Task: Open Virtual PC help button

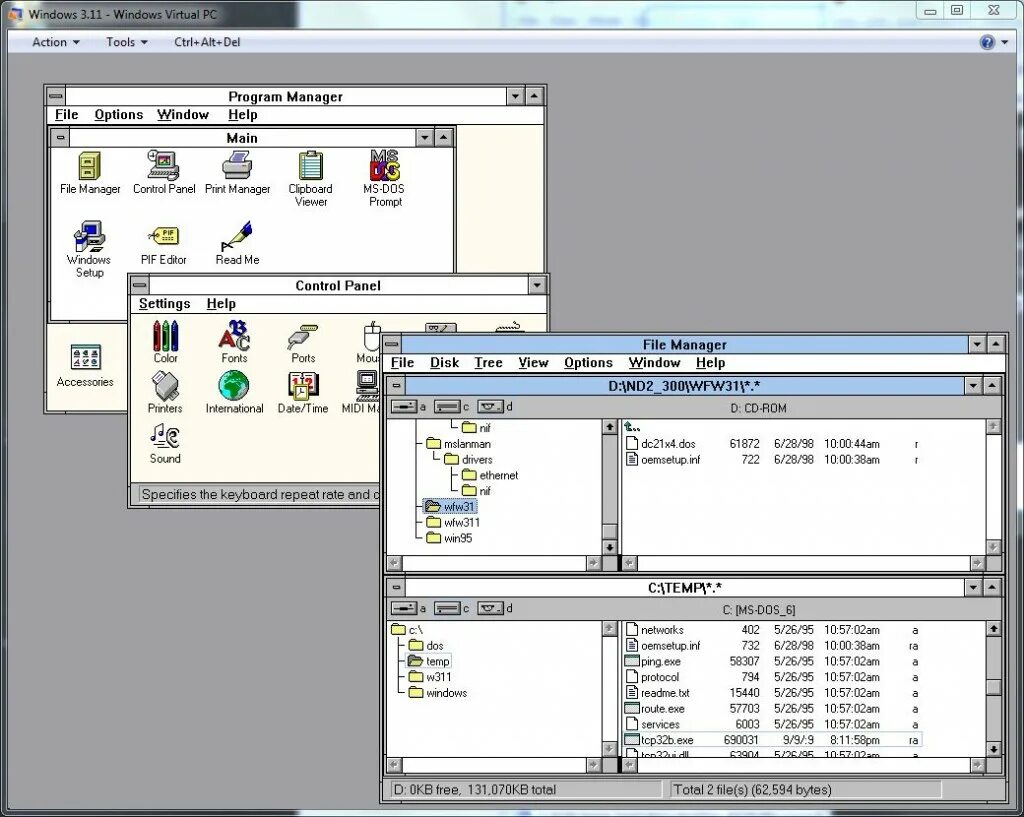Action: tap(987, 42)
